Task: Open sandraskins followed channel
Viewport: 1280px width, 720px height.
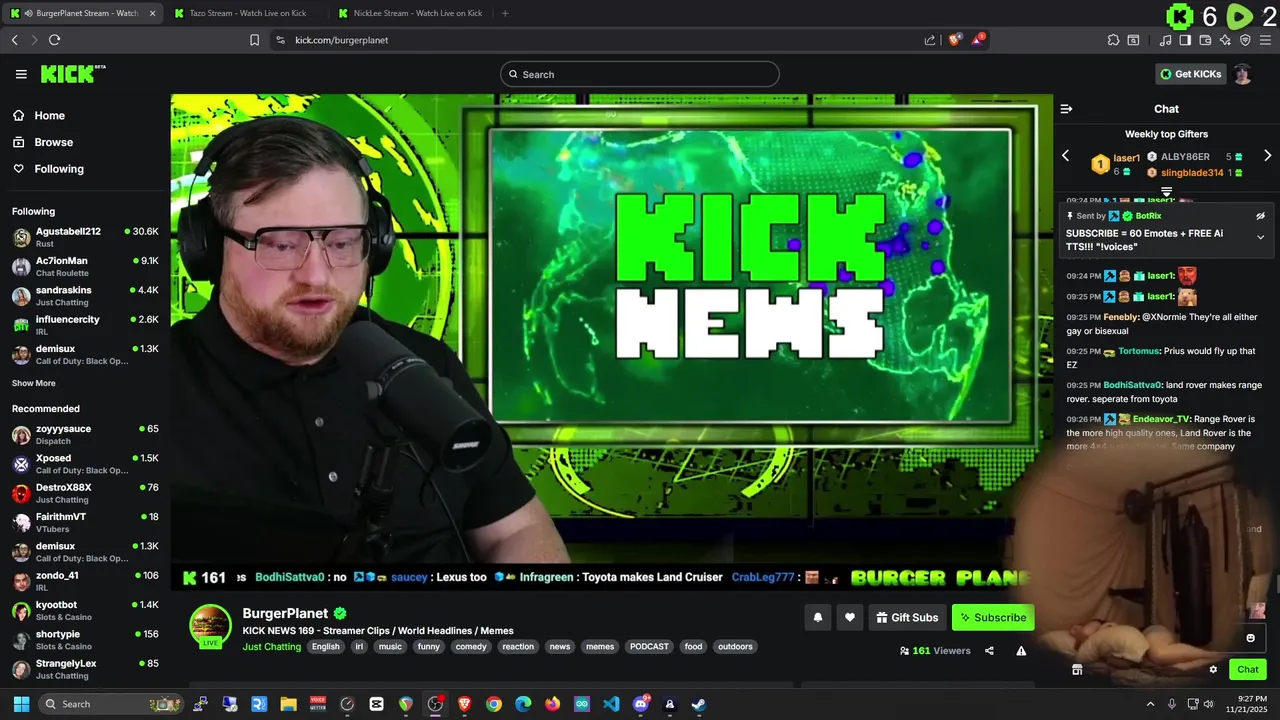Action: [85, 295]
